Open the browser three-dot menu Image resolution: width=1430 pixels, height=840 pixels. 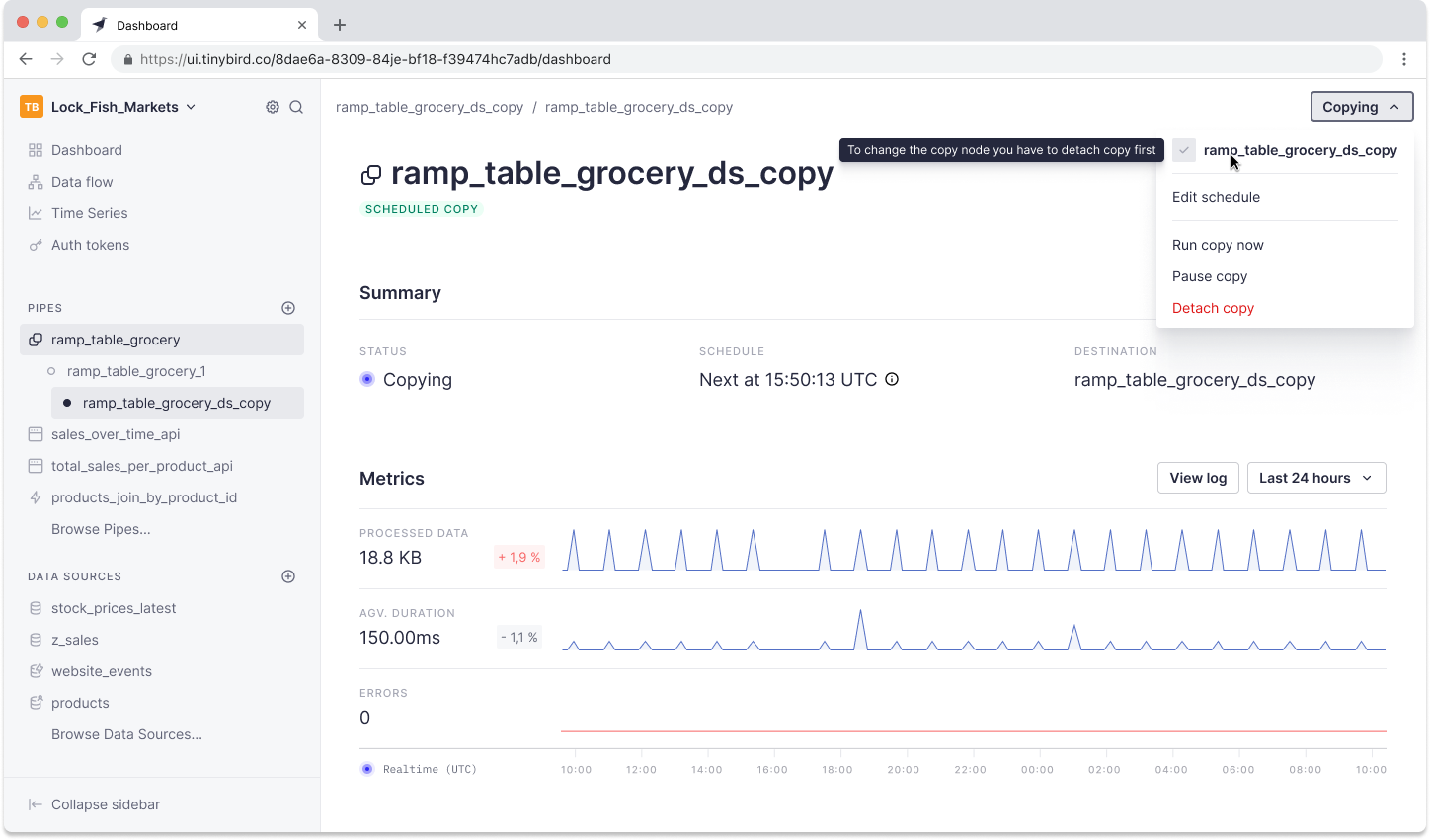click(x=1403, y=59)
